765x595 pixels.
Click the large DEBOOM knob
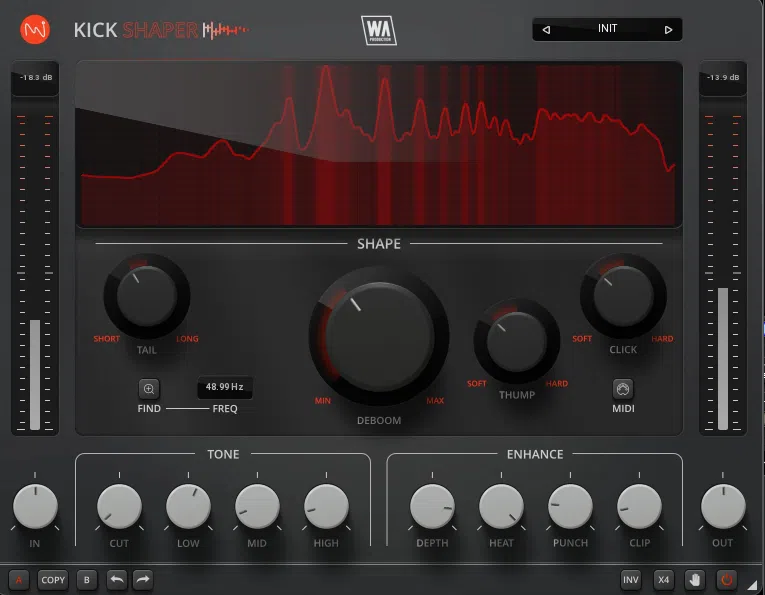point(379,337)
